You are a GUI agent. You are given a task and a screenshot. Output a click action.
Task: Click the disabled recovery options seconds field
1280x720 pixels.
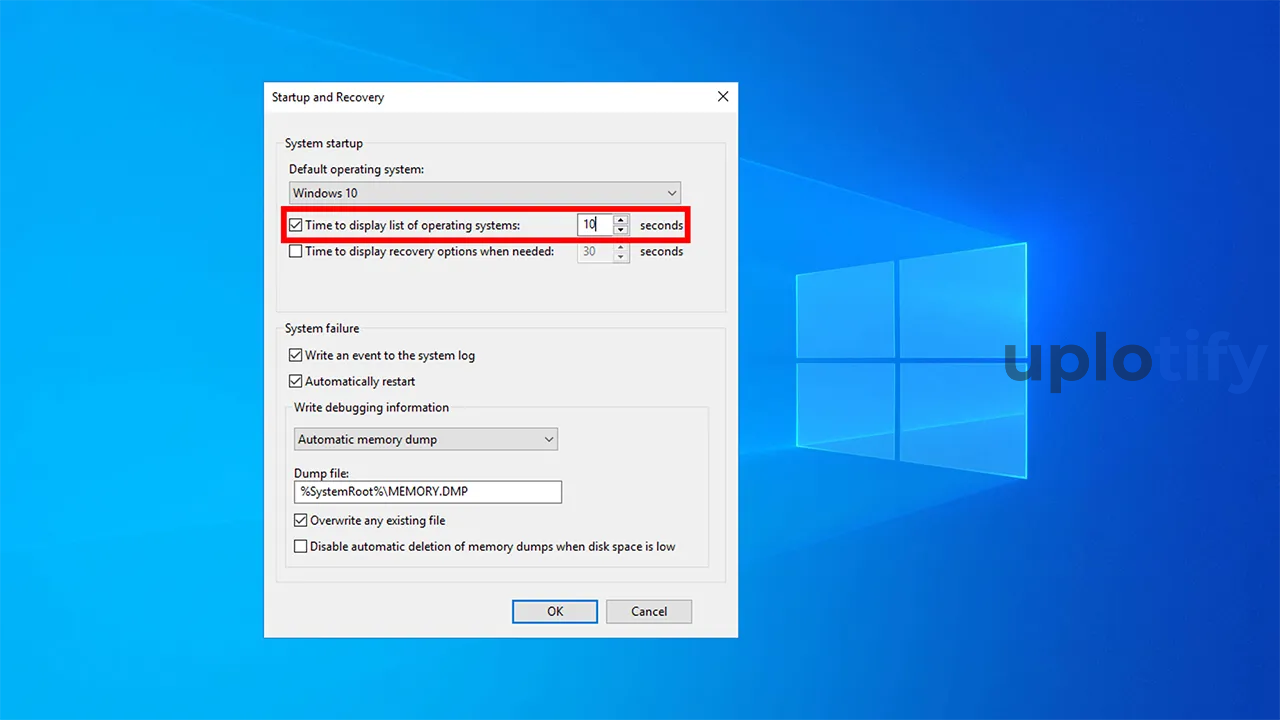point(595,252)
